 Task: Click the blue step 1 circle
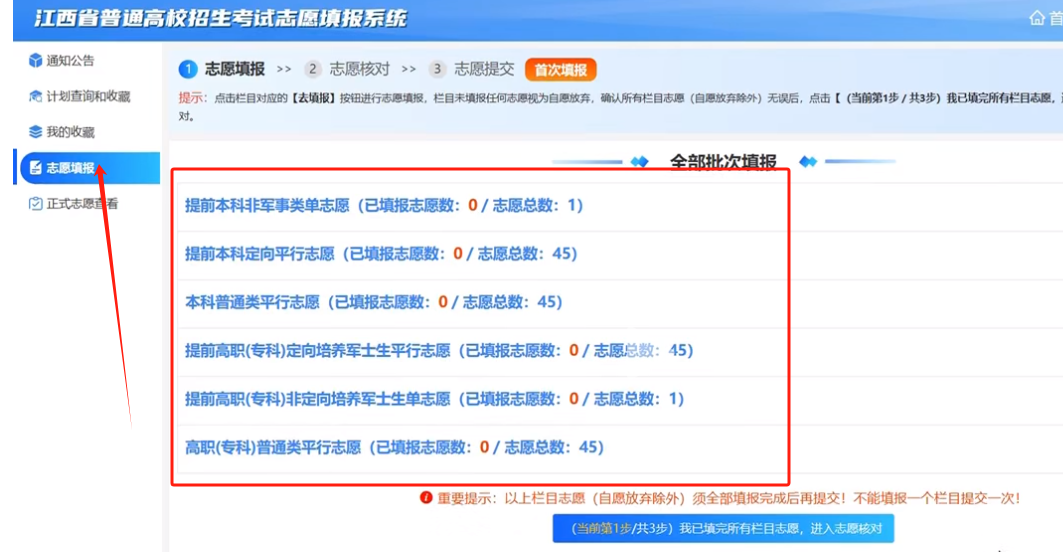point(187,69)
